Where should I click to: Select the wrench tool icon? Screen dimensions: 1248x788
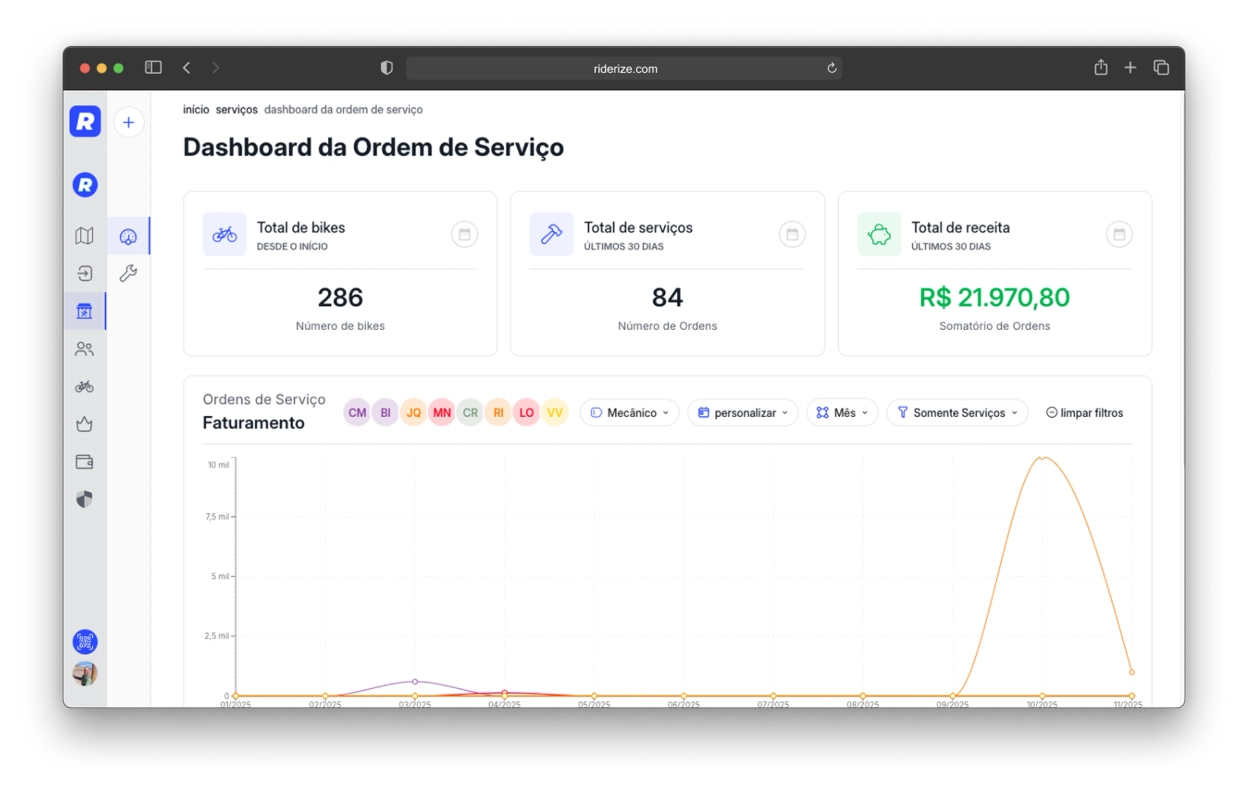[x=128, y=272]
